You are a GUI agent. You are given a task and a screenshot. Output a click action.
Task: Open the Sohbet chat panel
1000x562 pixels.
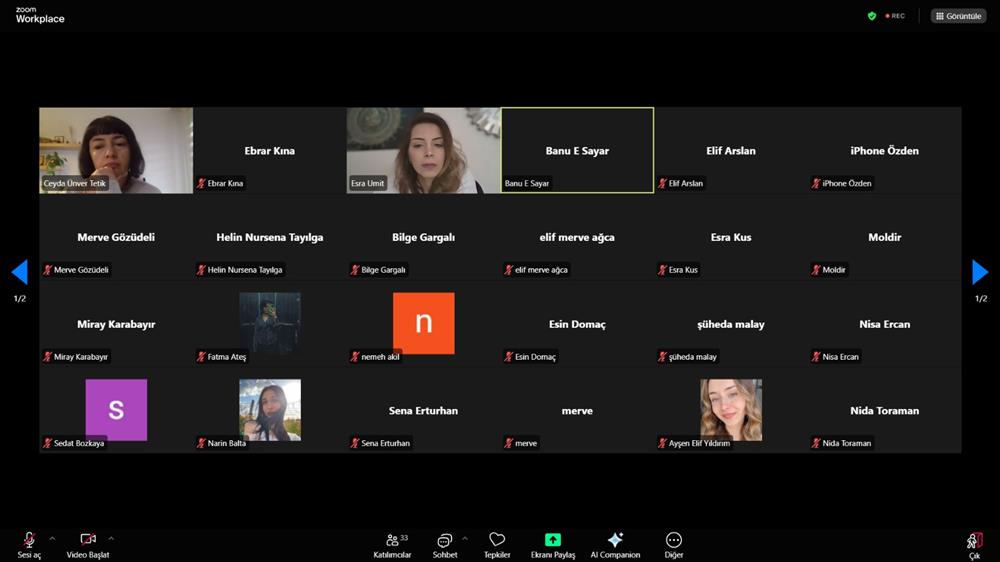click(445, 540)
